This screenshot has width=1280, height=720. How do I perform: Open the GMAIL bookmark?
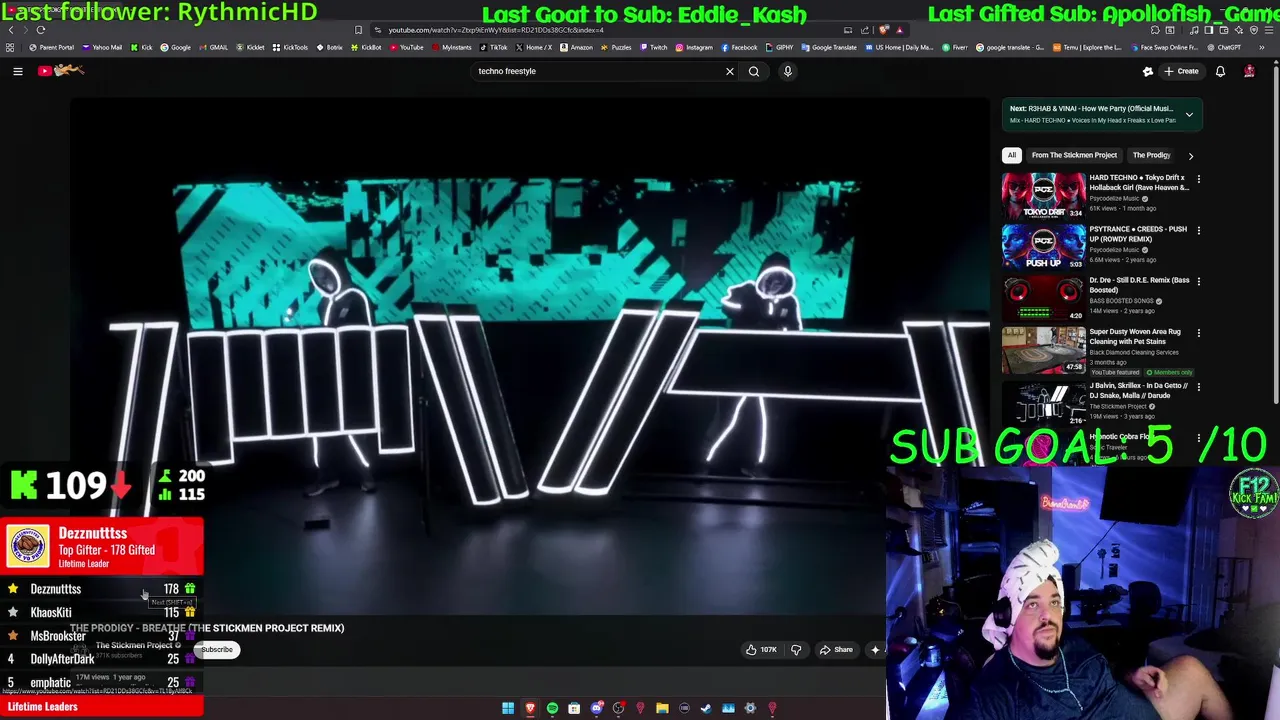click(x=213, y=47)
